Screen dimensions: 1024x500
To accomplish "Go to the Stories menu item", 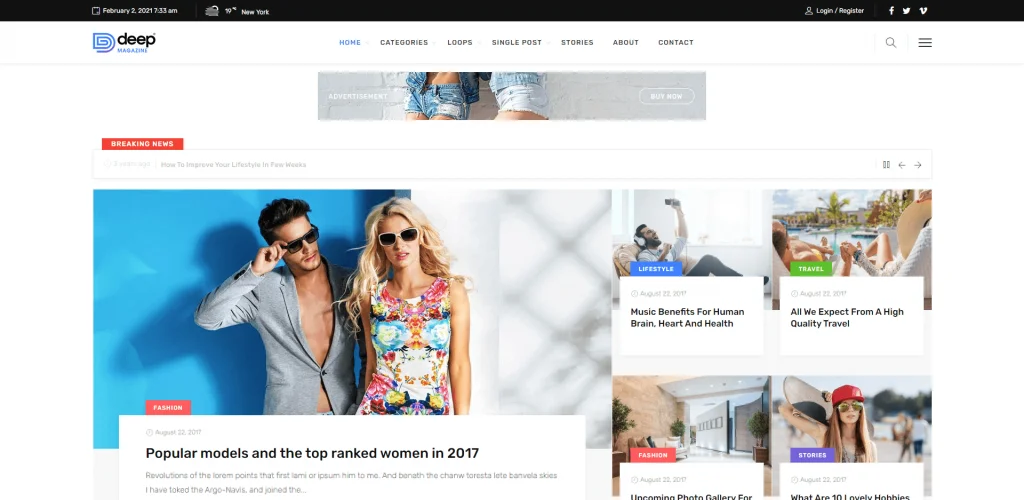I will coord(577,42).
